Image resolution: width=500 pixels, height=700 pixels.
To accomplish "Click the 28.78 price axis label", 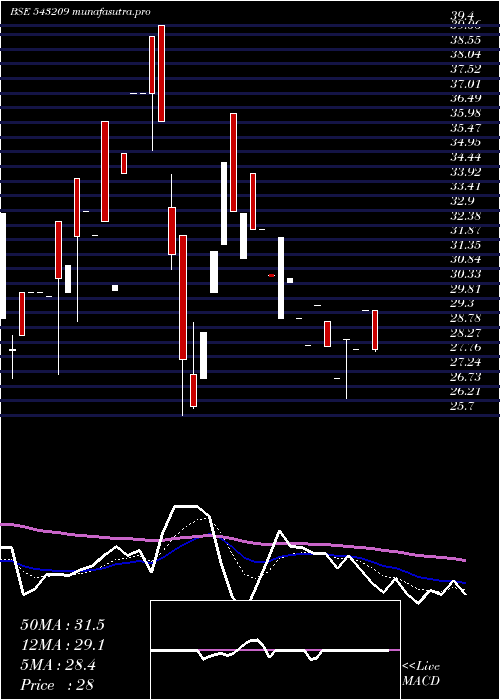I will point(465,319).
